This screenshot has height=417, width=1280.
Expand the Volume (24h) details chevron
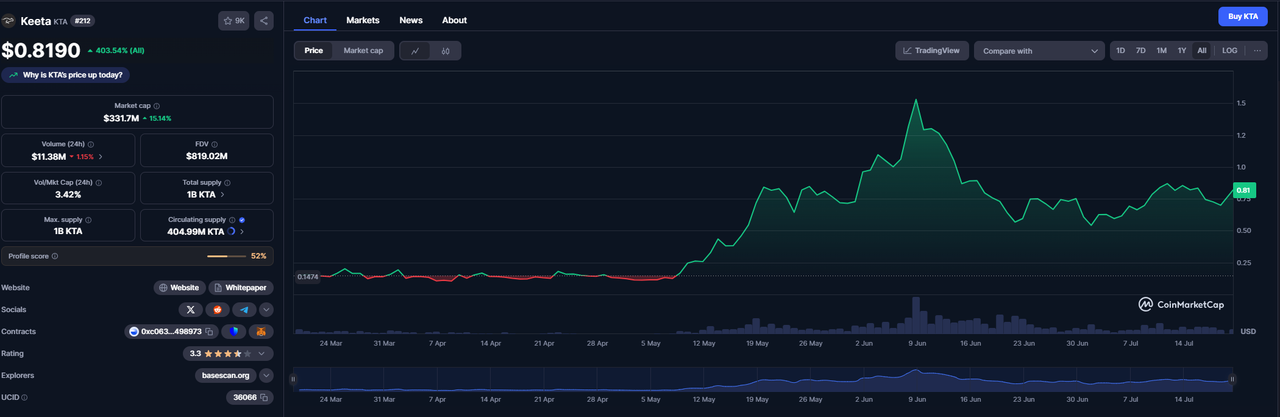[100, 157]
